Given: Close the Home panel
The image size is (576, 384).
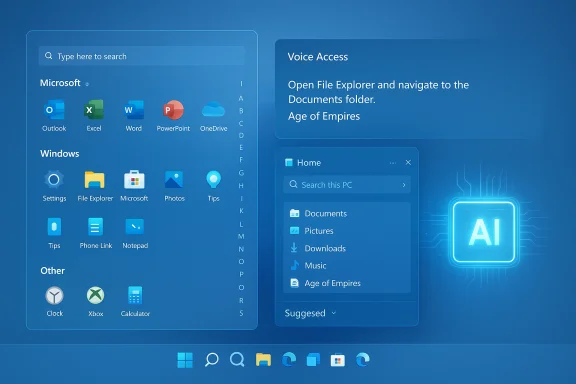Looking at the screenshot, I should 408,162.
